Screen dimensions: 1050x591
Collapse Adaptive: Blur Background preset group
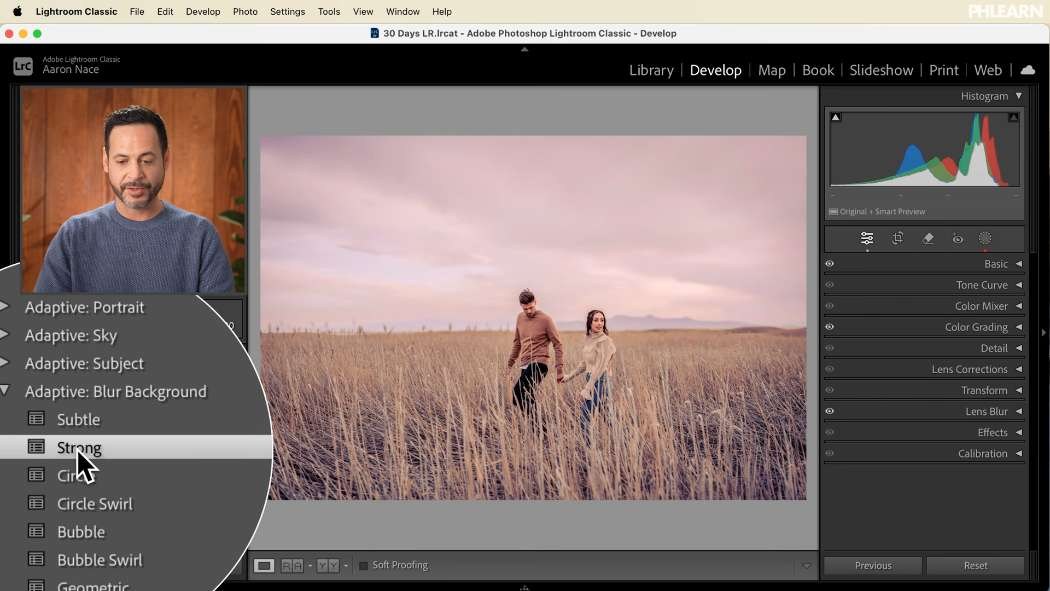tap(5, 390)
